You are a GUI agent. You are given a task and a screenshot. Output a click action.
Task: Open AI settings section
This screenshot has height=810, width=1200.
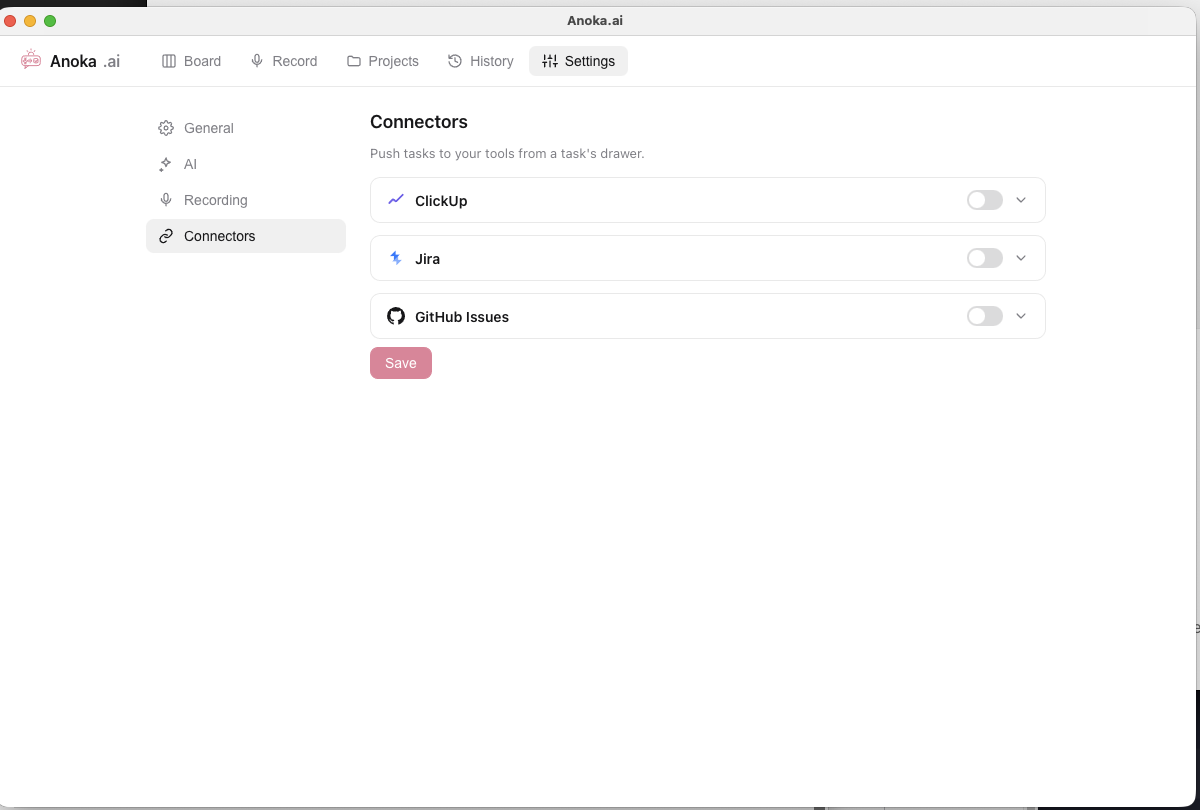pyautogui.click(x=246, y=164)
